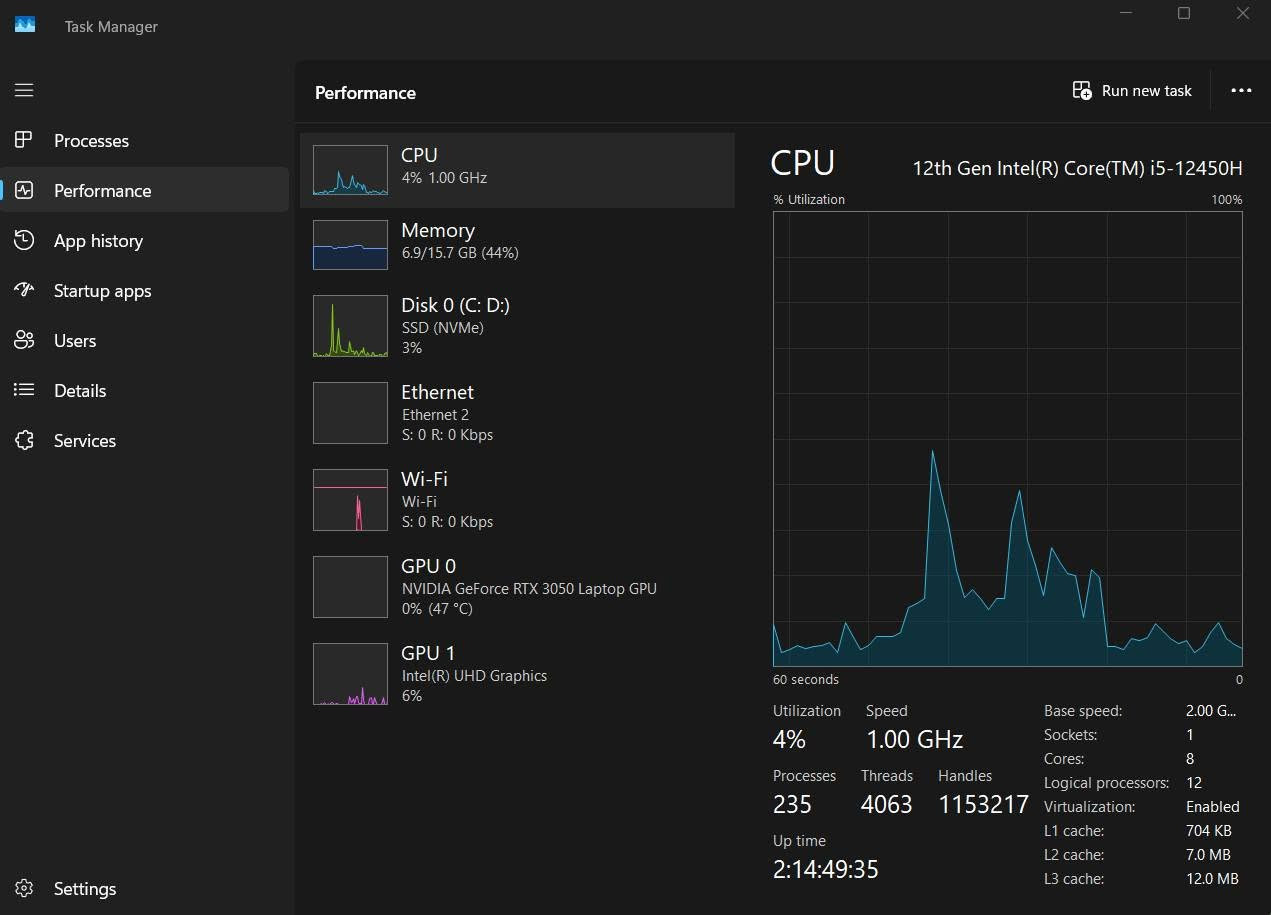The image size is (1271, 915).
Task: Click the Logical processors label
Action: click(1107, 783)
